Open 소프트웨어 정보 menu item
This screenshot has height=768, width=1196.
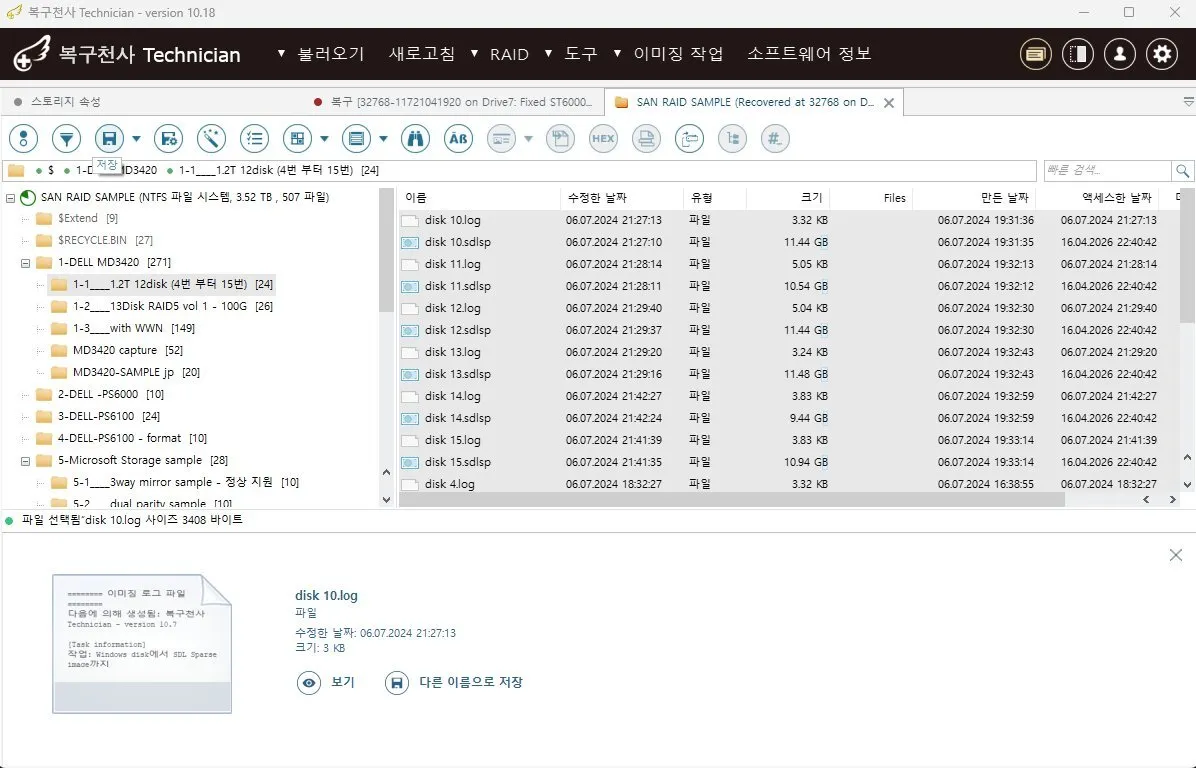click(809, 54)
